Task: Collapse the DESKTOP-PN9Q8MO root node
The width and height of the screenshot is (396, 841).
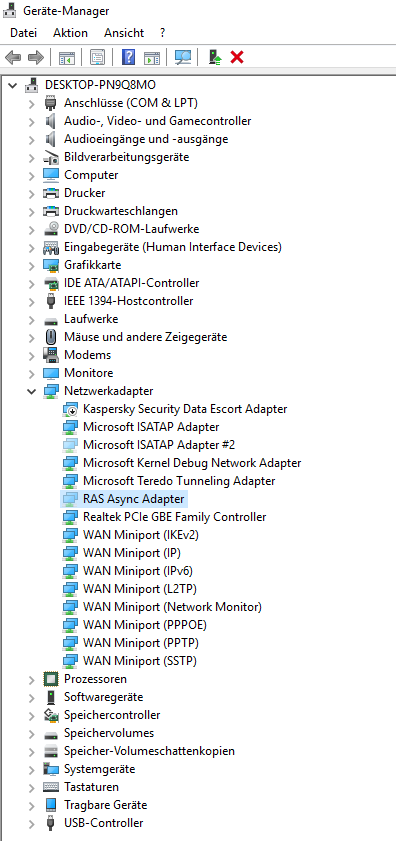Action: point(13,85)
